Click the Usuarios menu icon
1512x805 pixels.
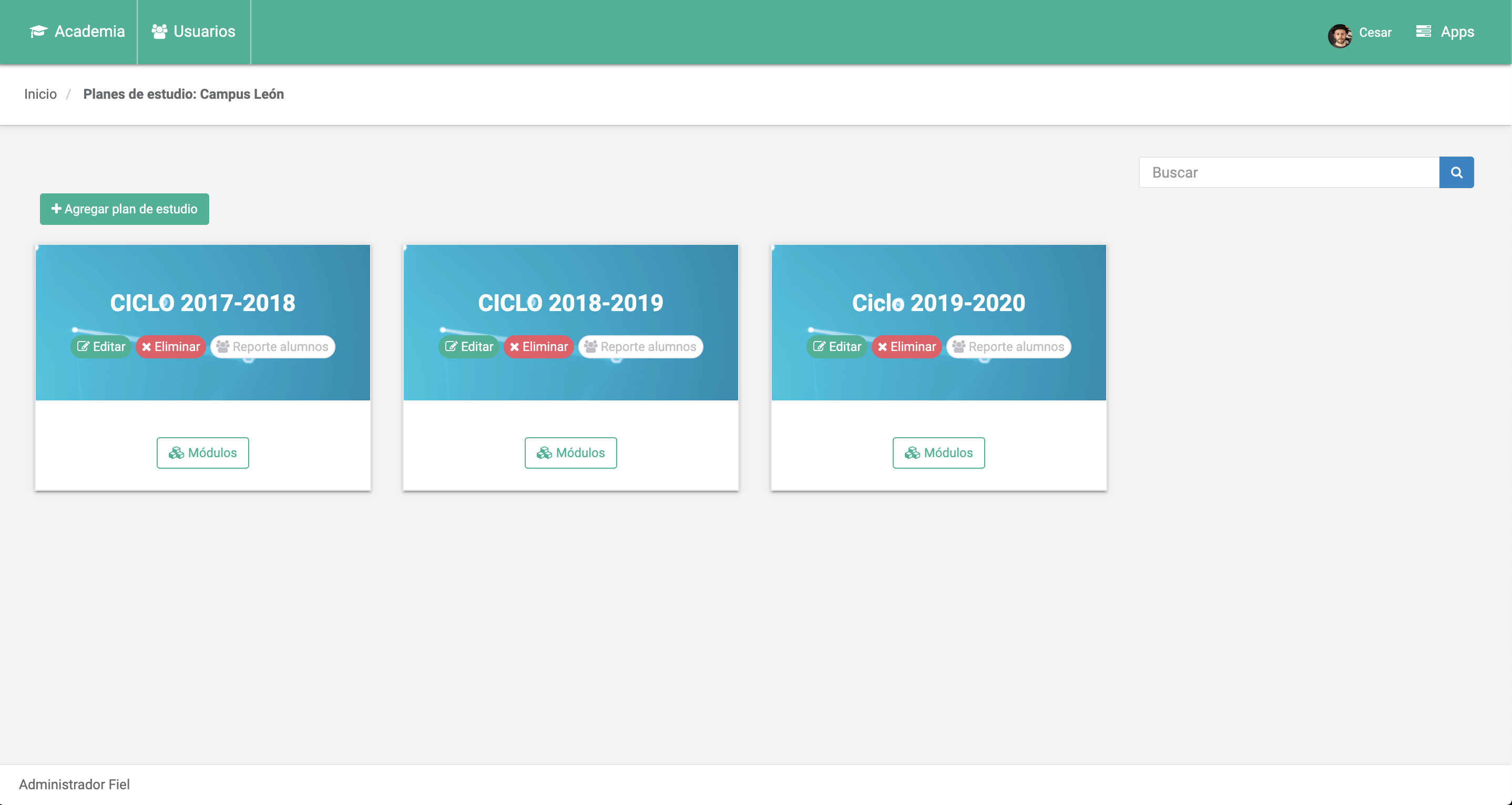pos(159,31)
